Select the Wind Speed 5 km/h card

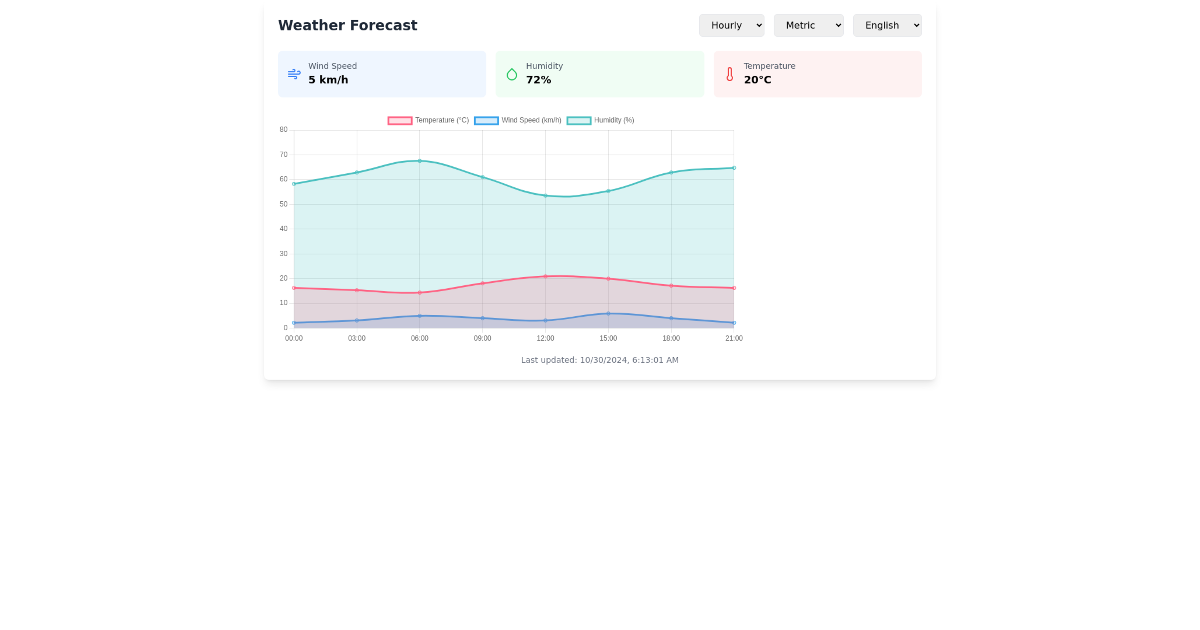[x=382, y=74]
